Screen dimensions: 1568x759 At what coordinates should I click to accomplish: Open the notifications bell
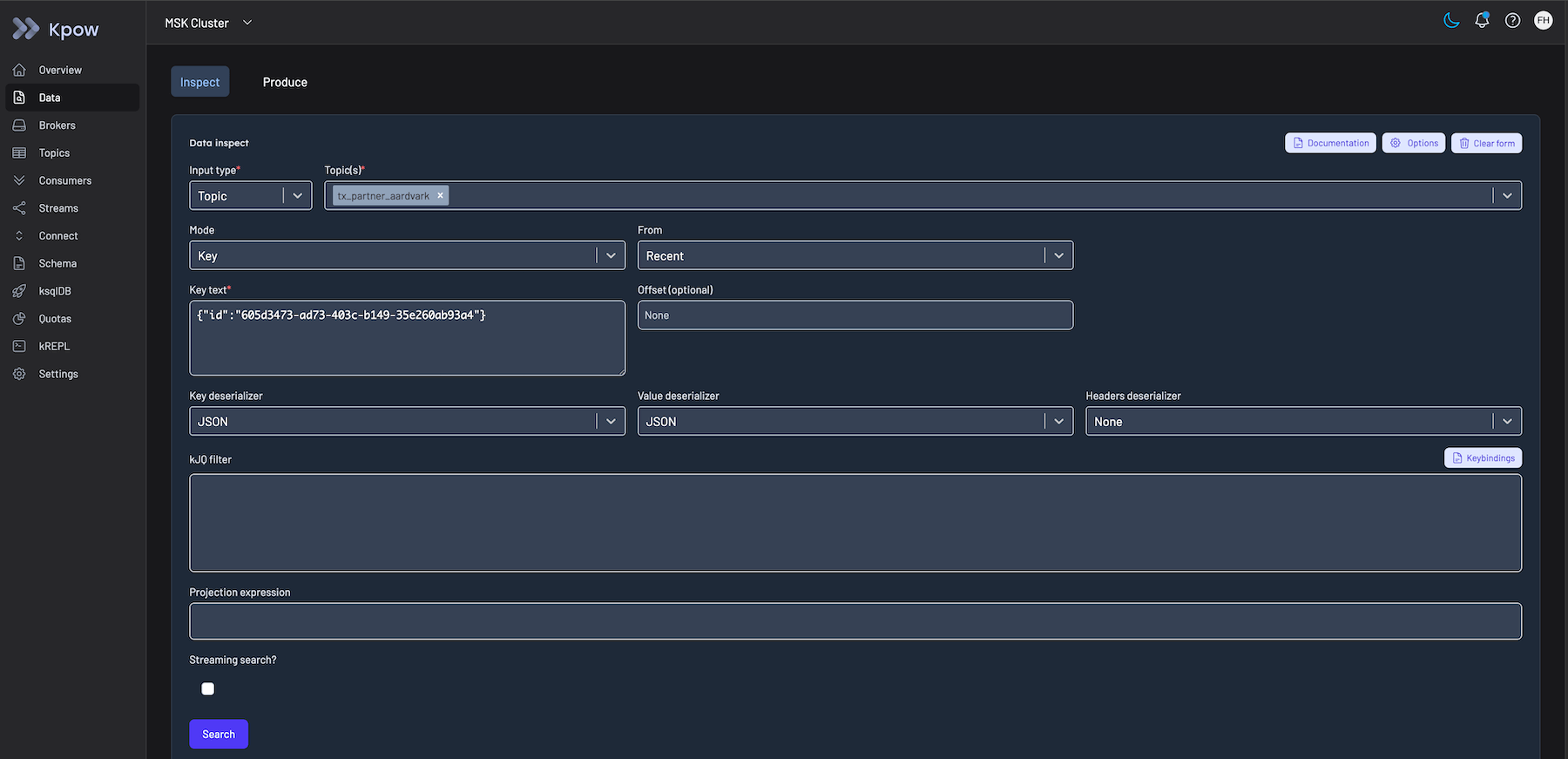point(1482,20)
